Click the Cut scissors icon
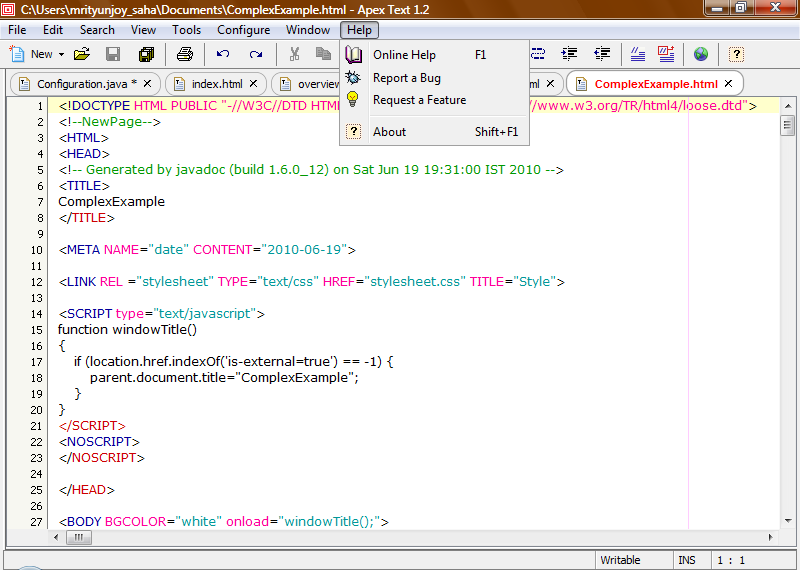The image size is (800, 570). click(x=294, y=54)
